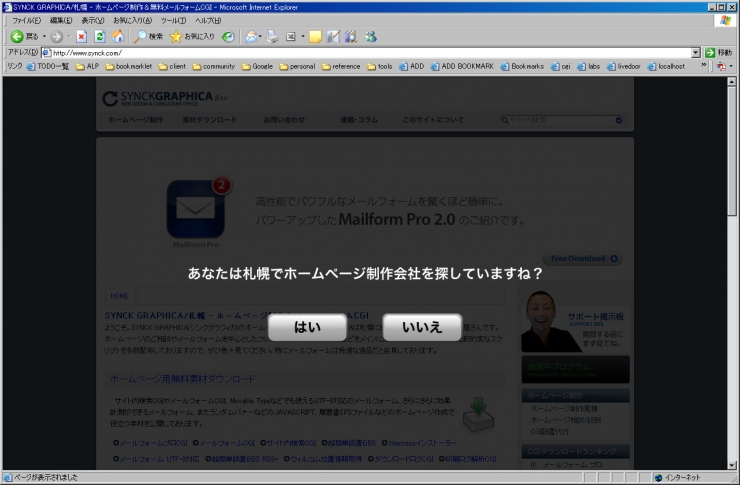The width and height of the screenshot is (740, 485).
Task: Click the Research magnifier-book toolbar icon
Action: point(351,36)
